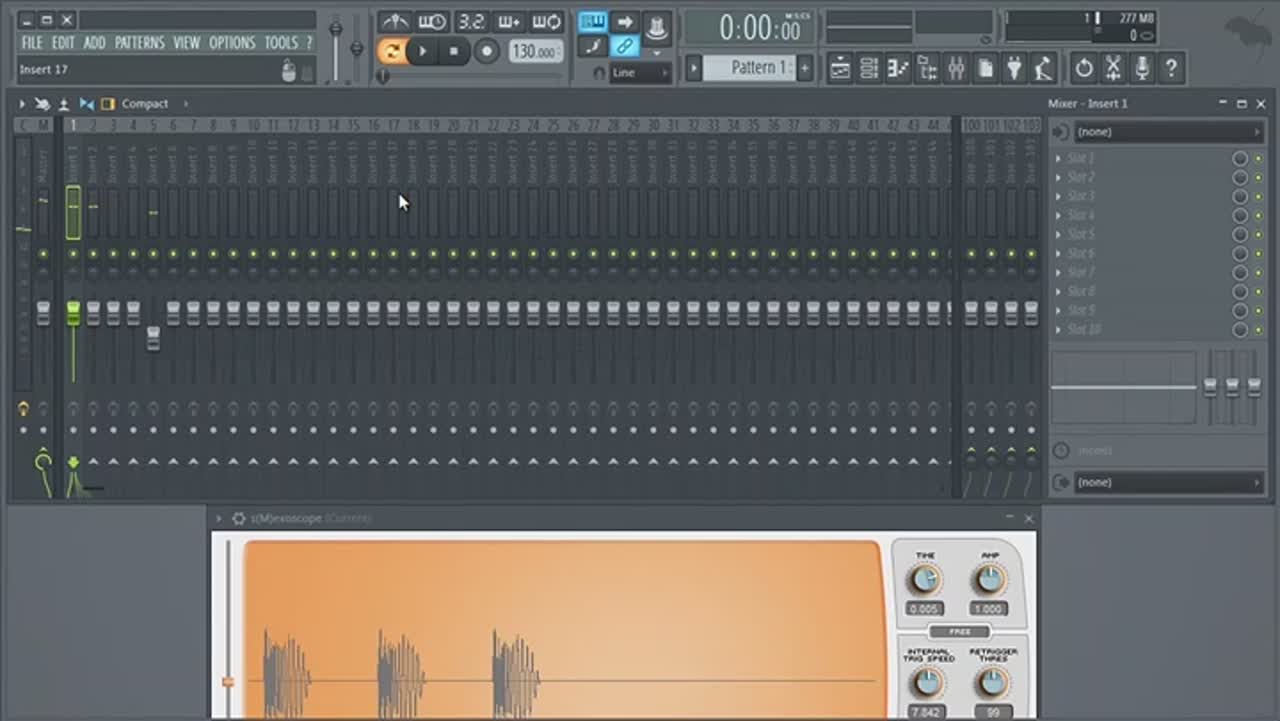Open the Plugin picker plug icon
The image size is (1280, 721).
tap(1014, 68)
